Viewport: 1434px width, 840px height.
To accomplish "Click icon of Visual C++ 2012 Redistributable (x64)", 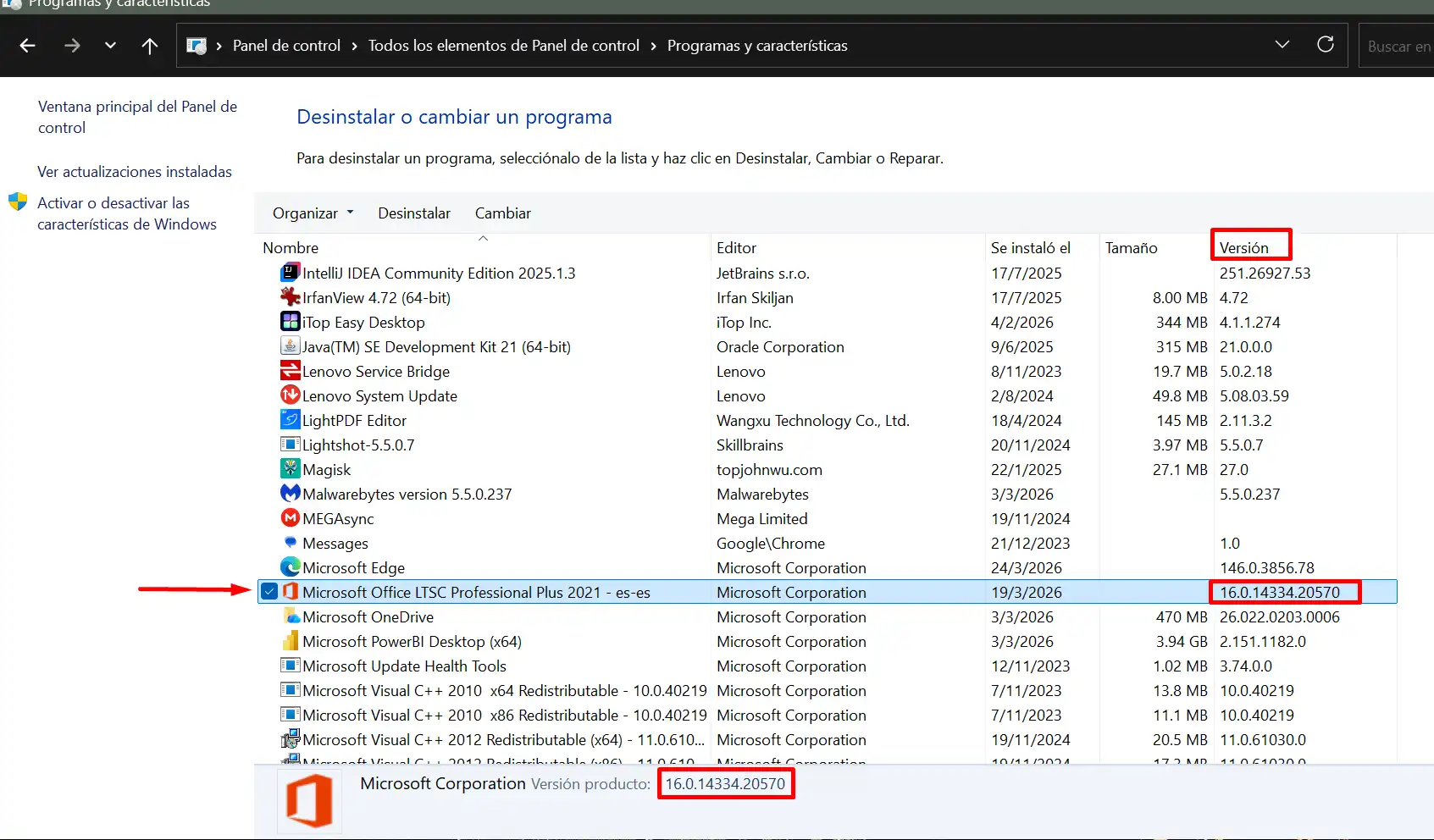I will click(x=291, y=739).
